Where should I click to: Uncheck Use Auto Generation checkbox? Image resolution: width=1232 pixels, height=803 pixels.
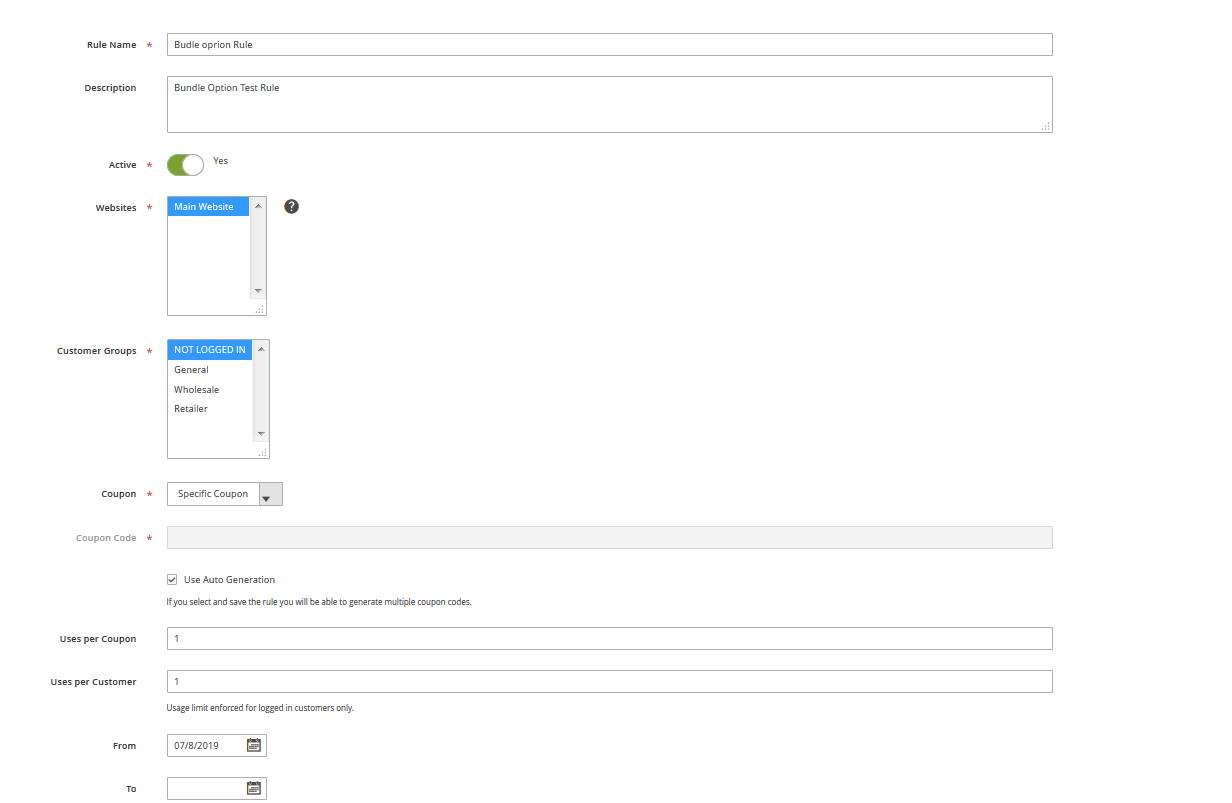point(172,579)
